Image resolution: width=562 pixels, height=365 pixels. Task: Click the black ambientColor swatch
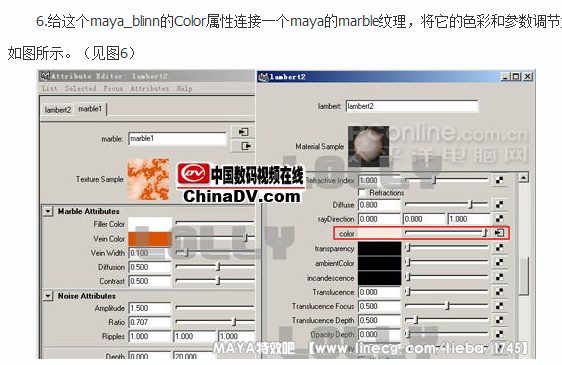(379, 263)
